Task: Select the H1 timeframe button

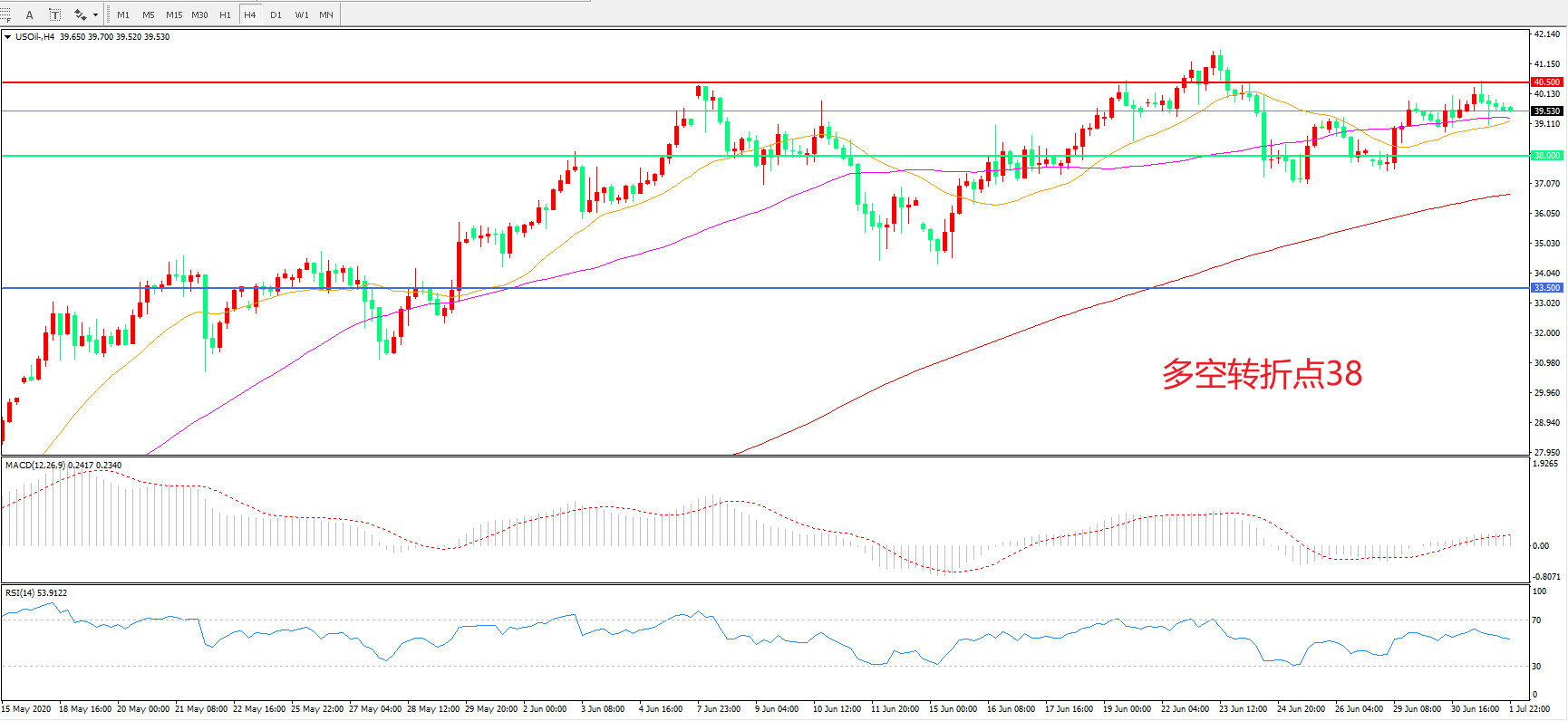Action: 225,14
